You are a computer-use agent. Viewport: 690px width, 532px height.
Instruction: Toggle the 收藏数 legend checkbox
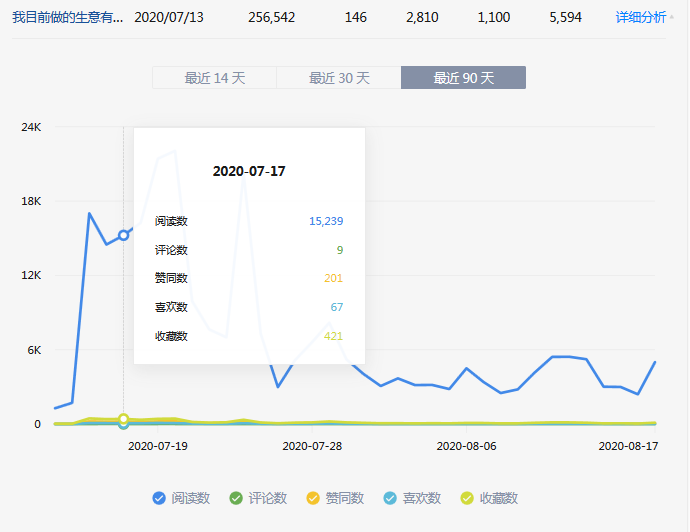coord(468,498)
